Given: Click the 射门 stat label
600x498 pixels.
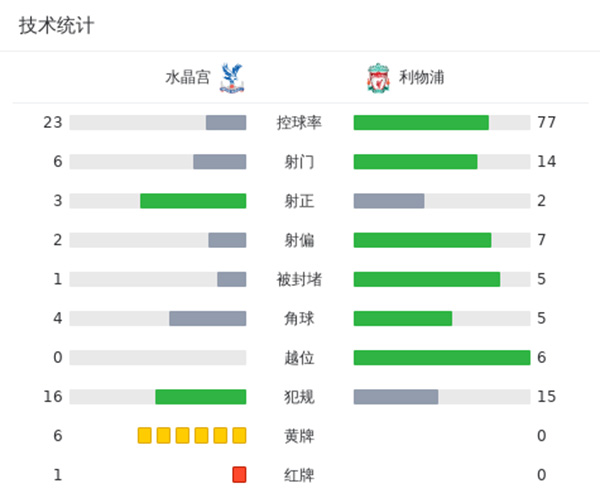Looking at the screenshot, I should click(299, 162).
